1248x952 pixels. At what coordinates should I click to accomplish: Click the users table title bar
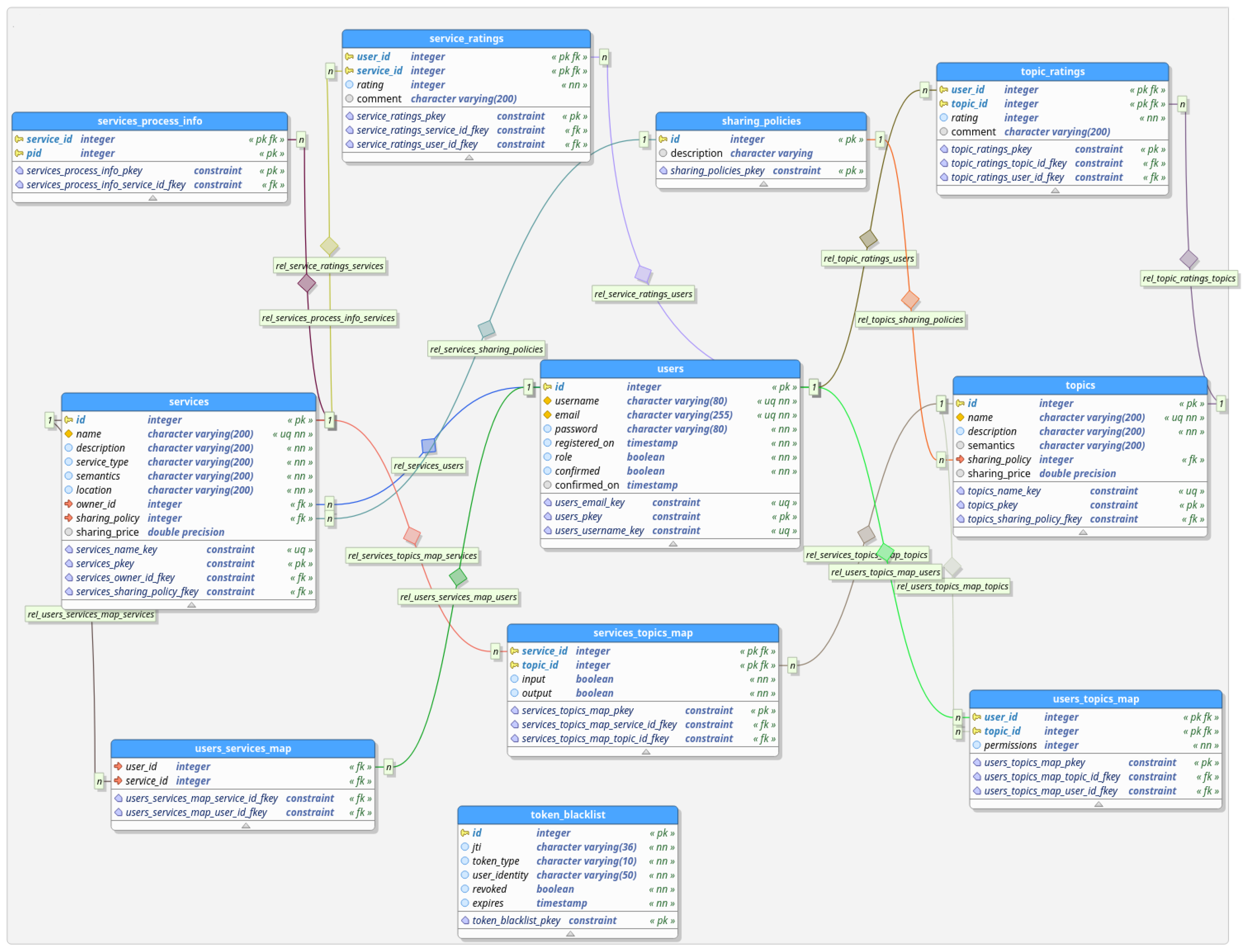coord(670,368)
